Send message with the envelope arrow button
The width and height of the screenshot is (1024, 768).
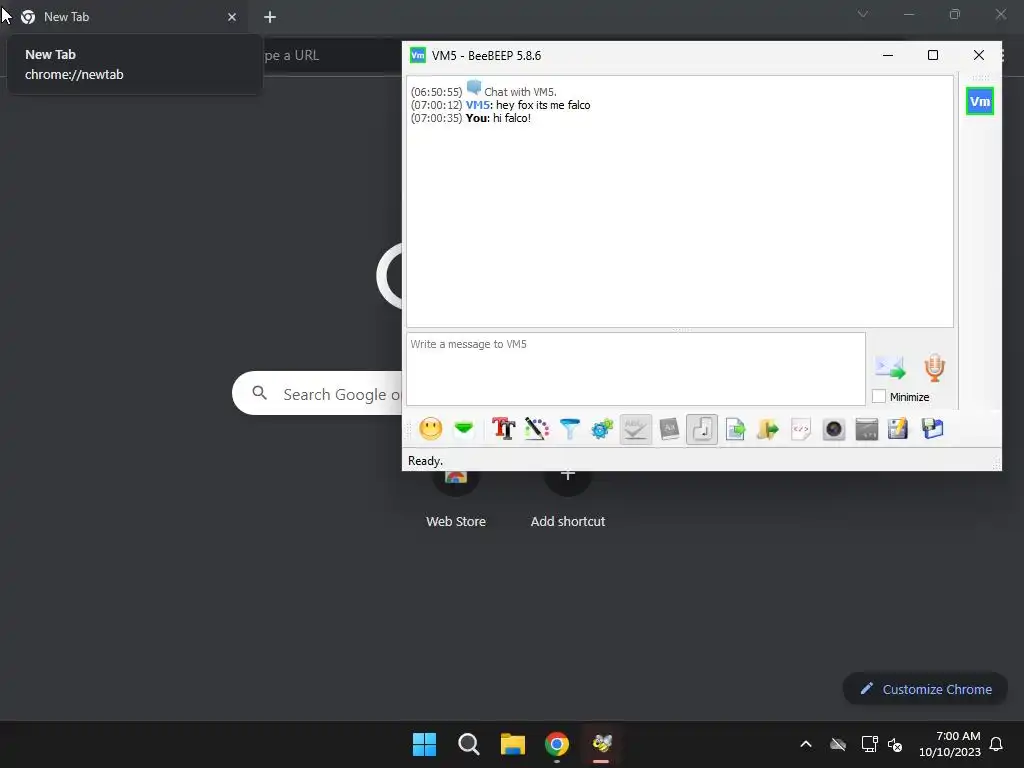(890, 368)
